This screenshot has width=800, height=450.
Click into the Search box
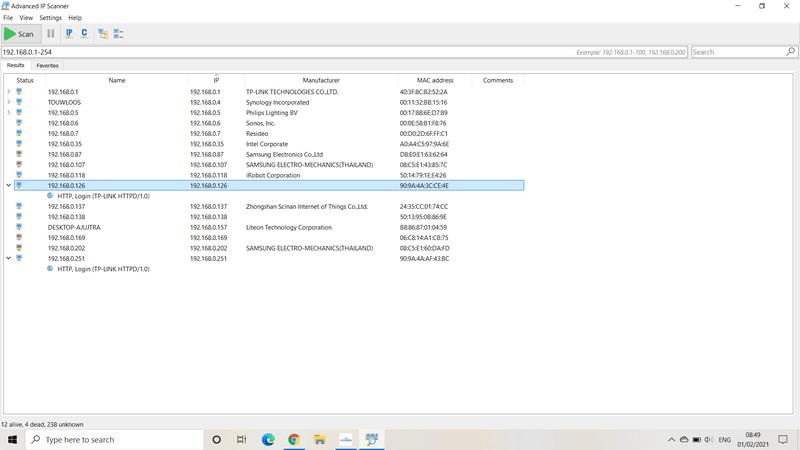(738, 52)
